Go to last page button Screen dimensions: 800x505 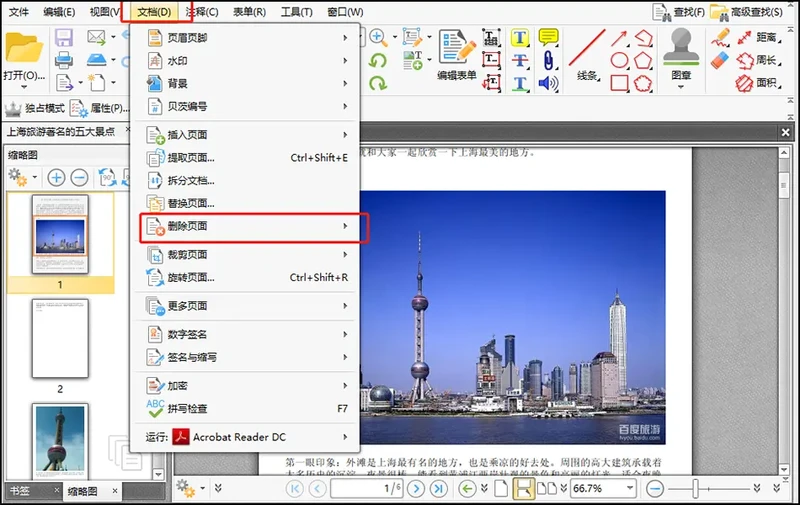pyautogui.click(x=438, y=489)
